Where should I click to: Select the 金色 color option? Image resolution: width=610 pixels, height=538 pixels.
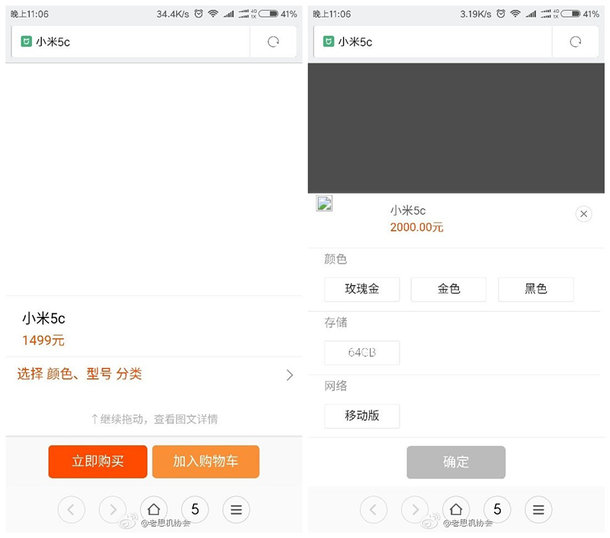(x=449, y=289)
